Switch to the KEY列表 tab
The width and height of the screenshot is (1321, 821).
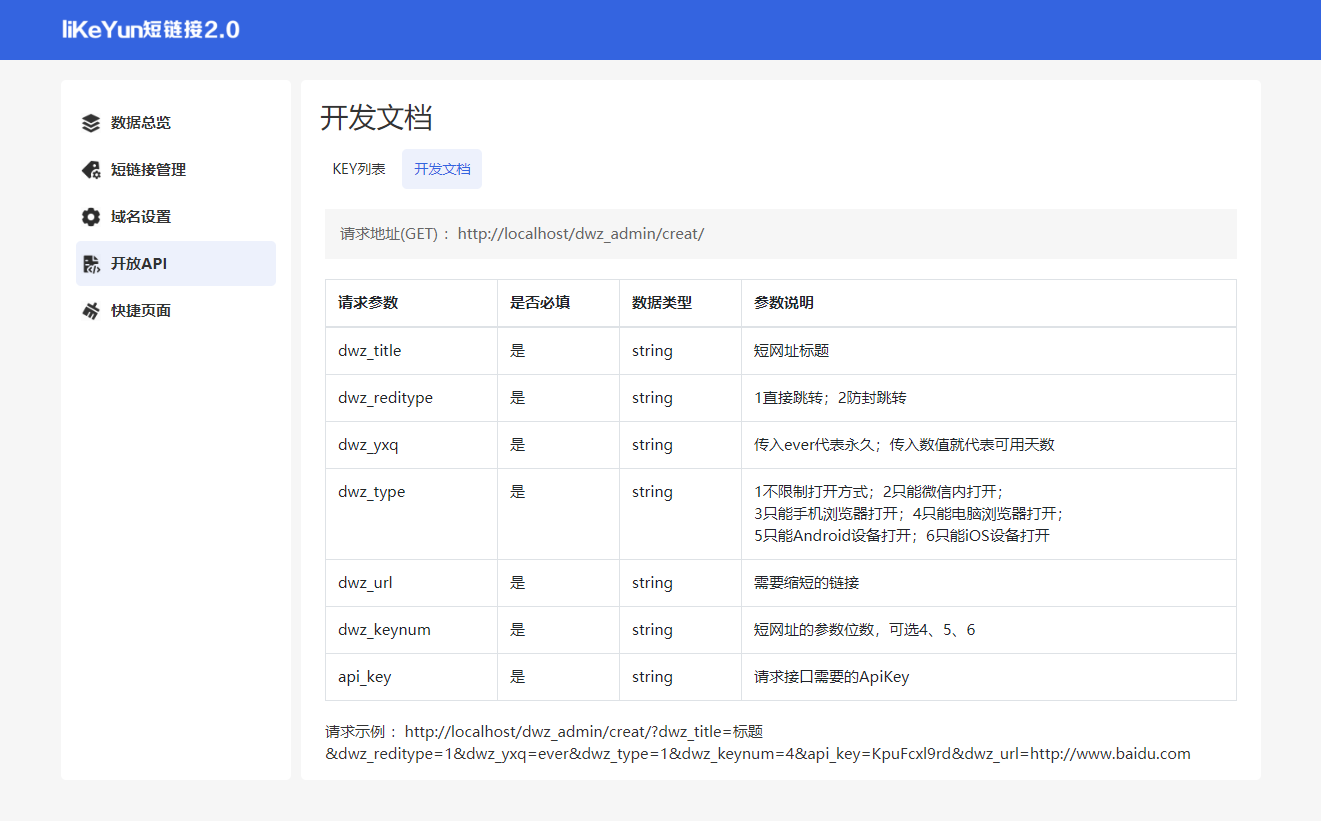point(359,168)
